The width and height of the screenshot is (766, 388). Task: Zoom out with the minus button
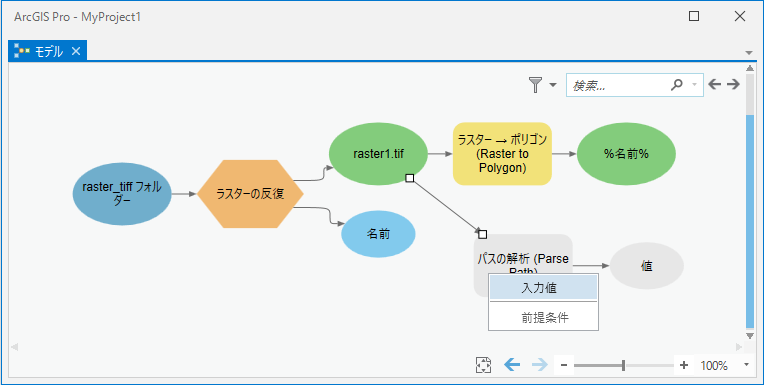tap(564, 365)
